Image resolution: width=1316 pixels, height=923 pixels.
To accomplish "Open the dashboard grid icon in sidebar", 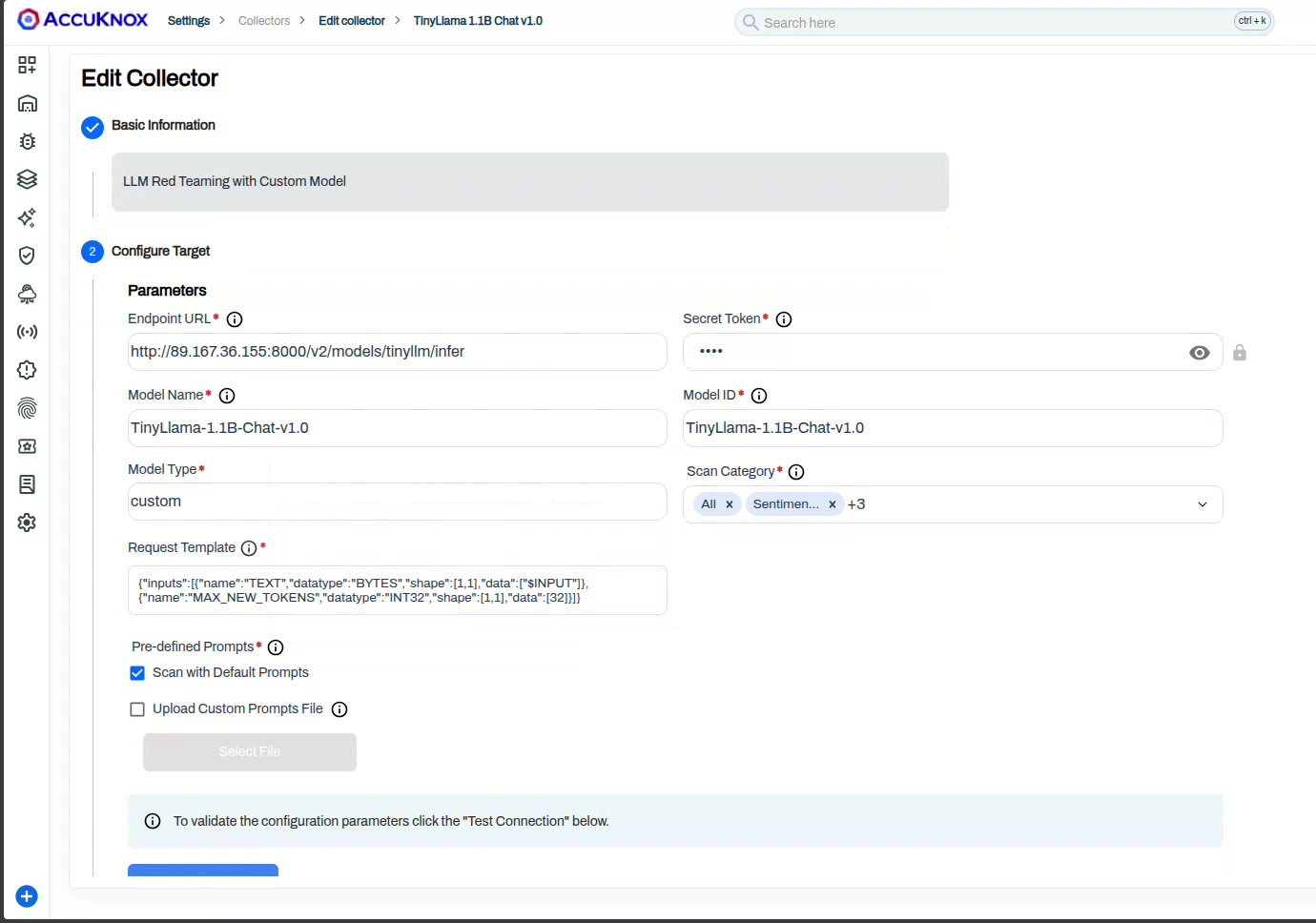I will 27,65.
